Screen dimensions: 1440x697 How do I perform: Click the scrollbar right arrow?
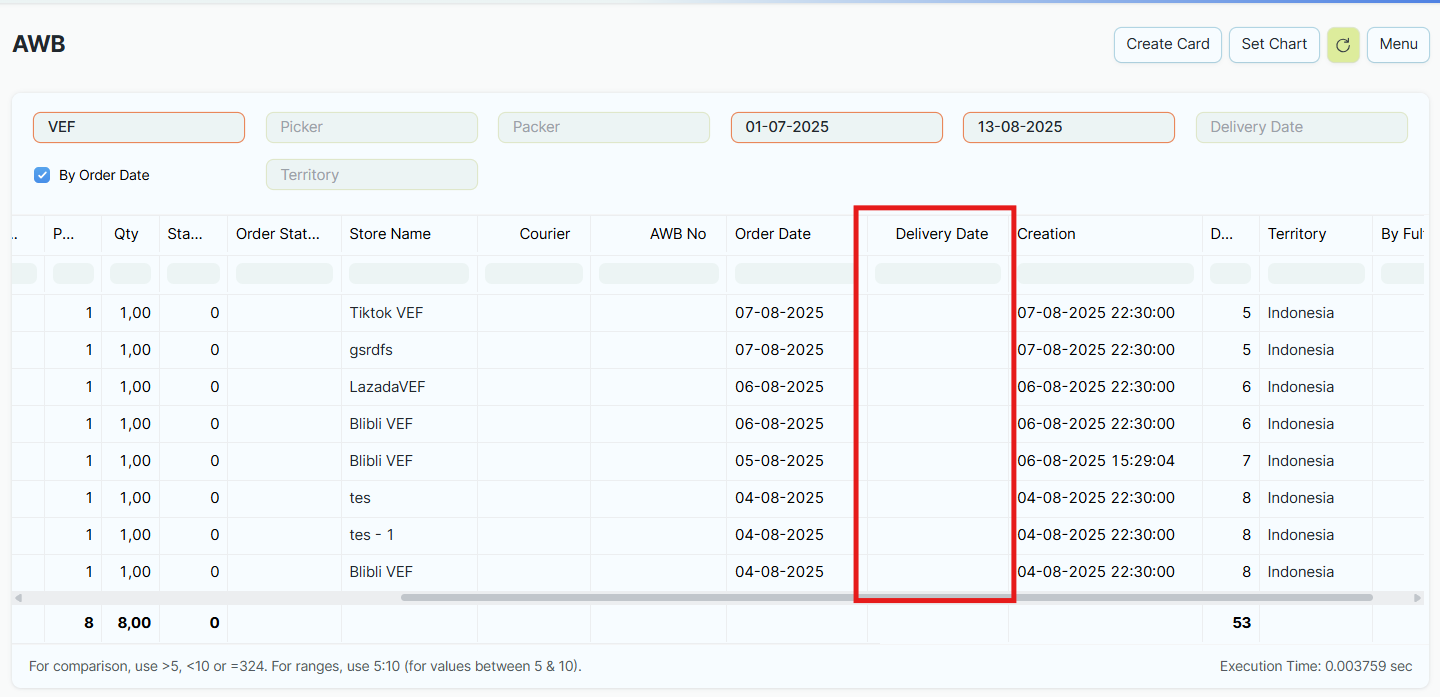pos(1417,598)
